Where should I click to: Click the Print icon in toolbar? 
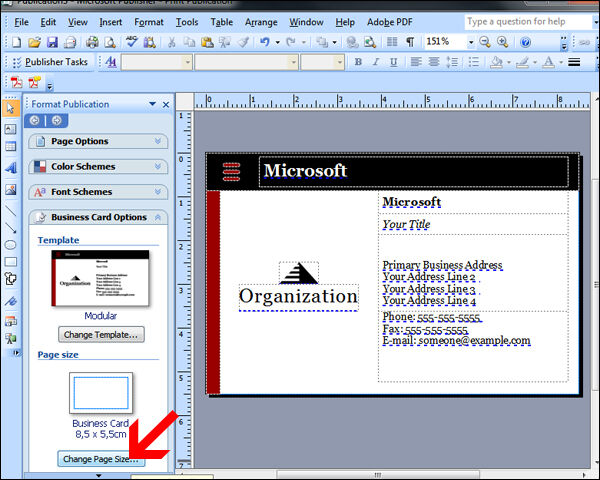92,42
